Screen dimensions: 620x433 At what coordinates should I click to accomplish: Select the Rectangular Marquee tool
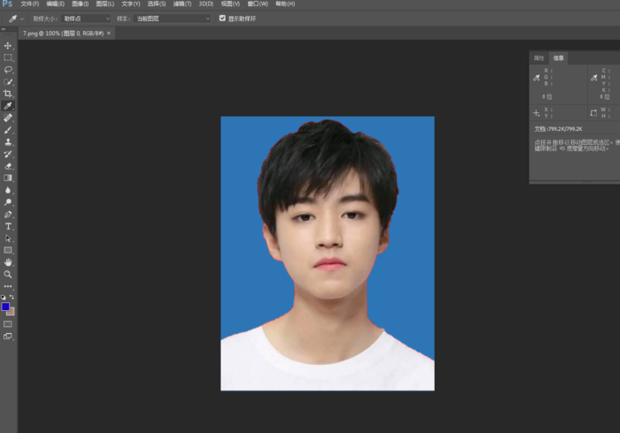tap(8, 58)
